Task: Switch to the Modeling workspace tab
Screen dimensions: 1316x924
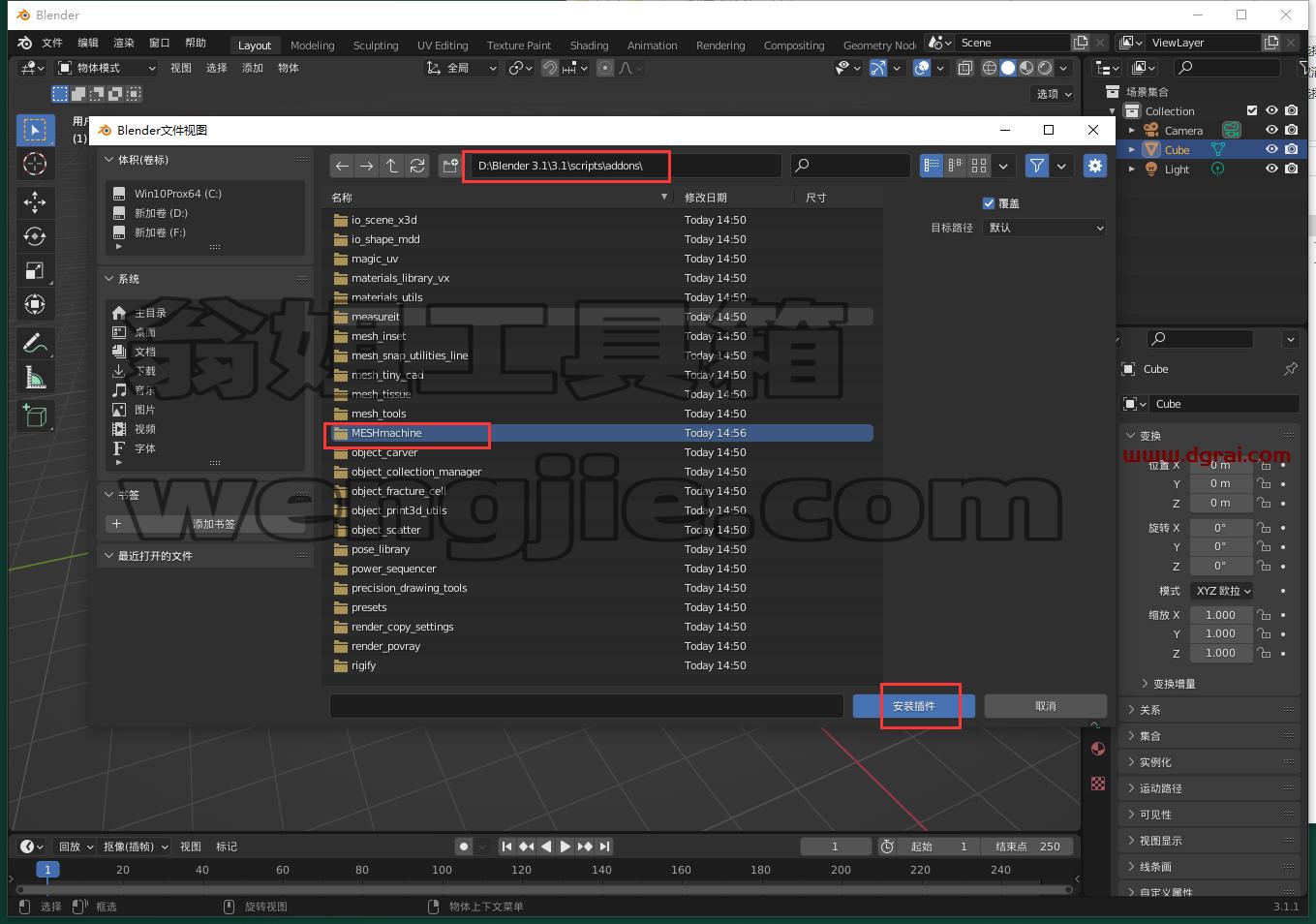Action: 312,46
